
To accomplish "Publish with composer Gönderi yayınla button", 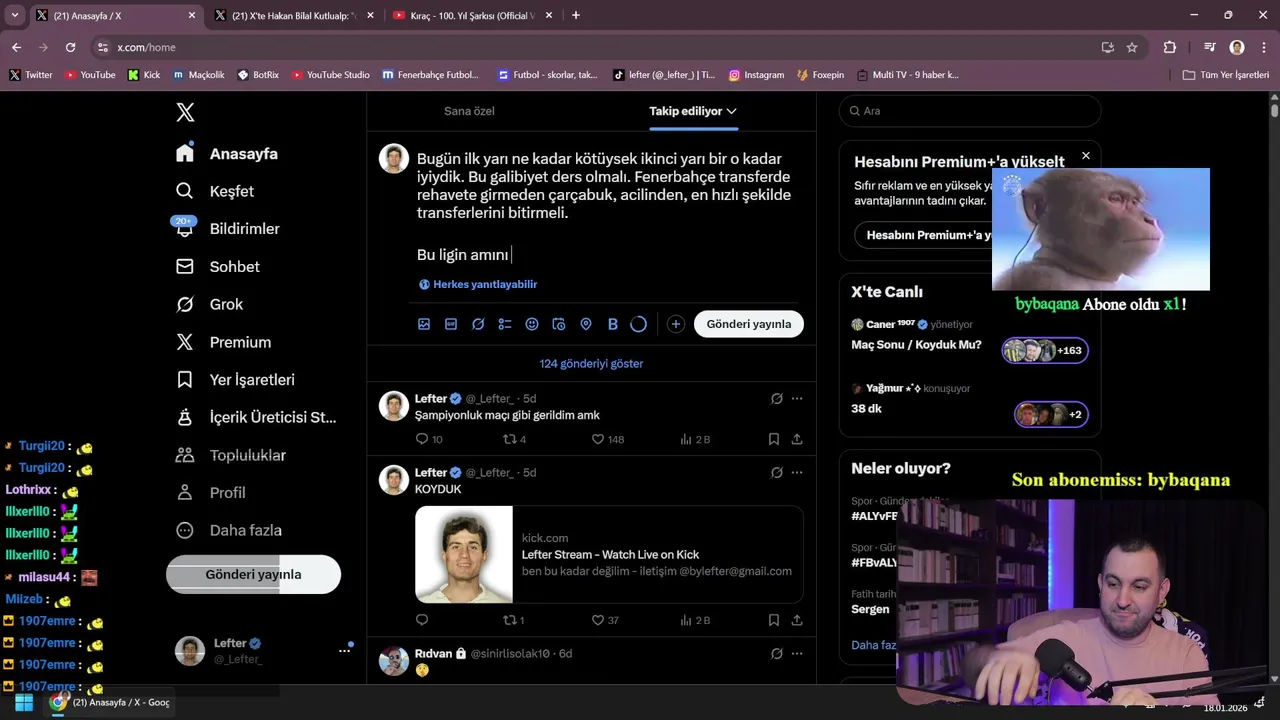I will (x=749, y=324).
